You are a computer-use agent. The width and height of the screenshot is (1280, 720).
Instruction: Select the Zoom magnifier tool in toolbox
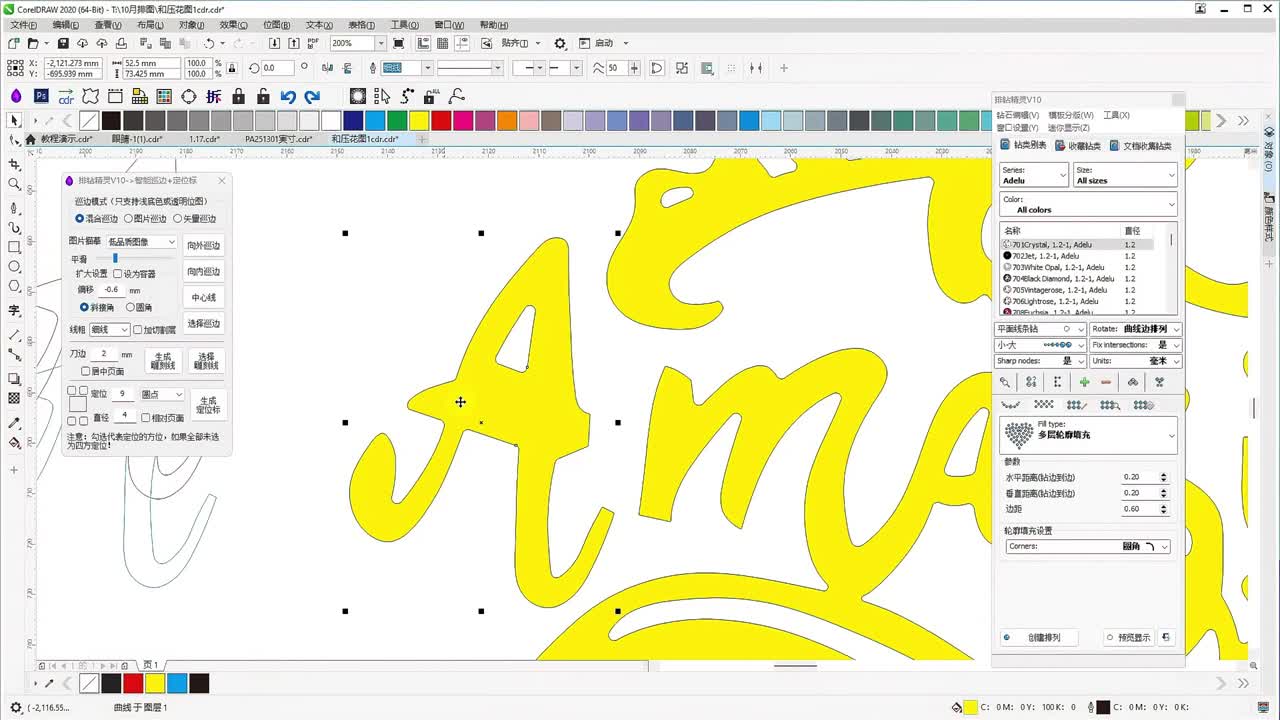(14, 184)
